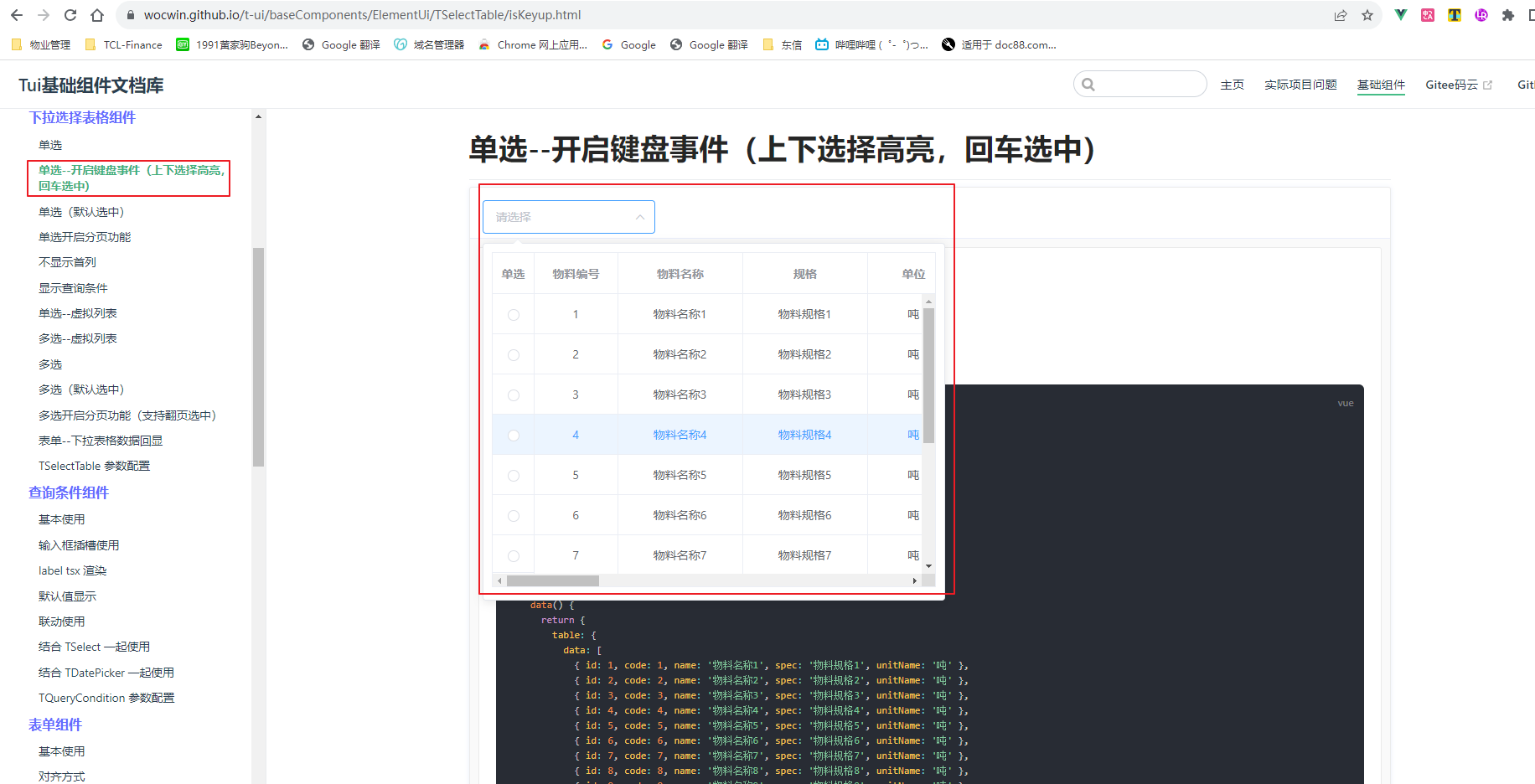The image size is (1535, 784).
Task: Select radio button for row 物料名称2
Action: point(514,355)
